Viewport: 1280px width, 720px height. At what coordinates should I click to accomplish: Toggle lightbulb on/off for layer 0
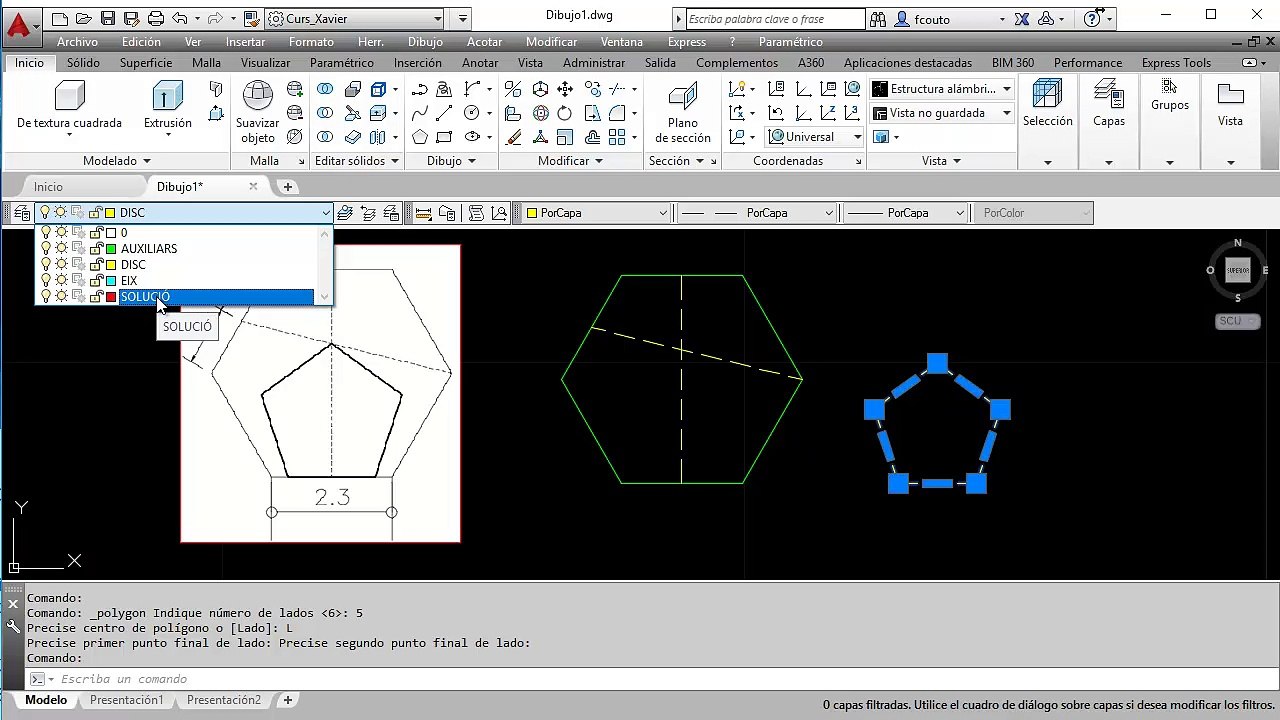(x=45, y=233)
